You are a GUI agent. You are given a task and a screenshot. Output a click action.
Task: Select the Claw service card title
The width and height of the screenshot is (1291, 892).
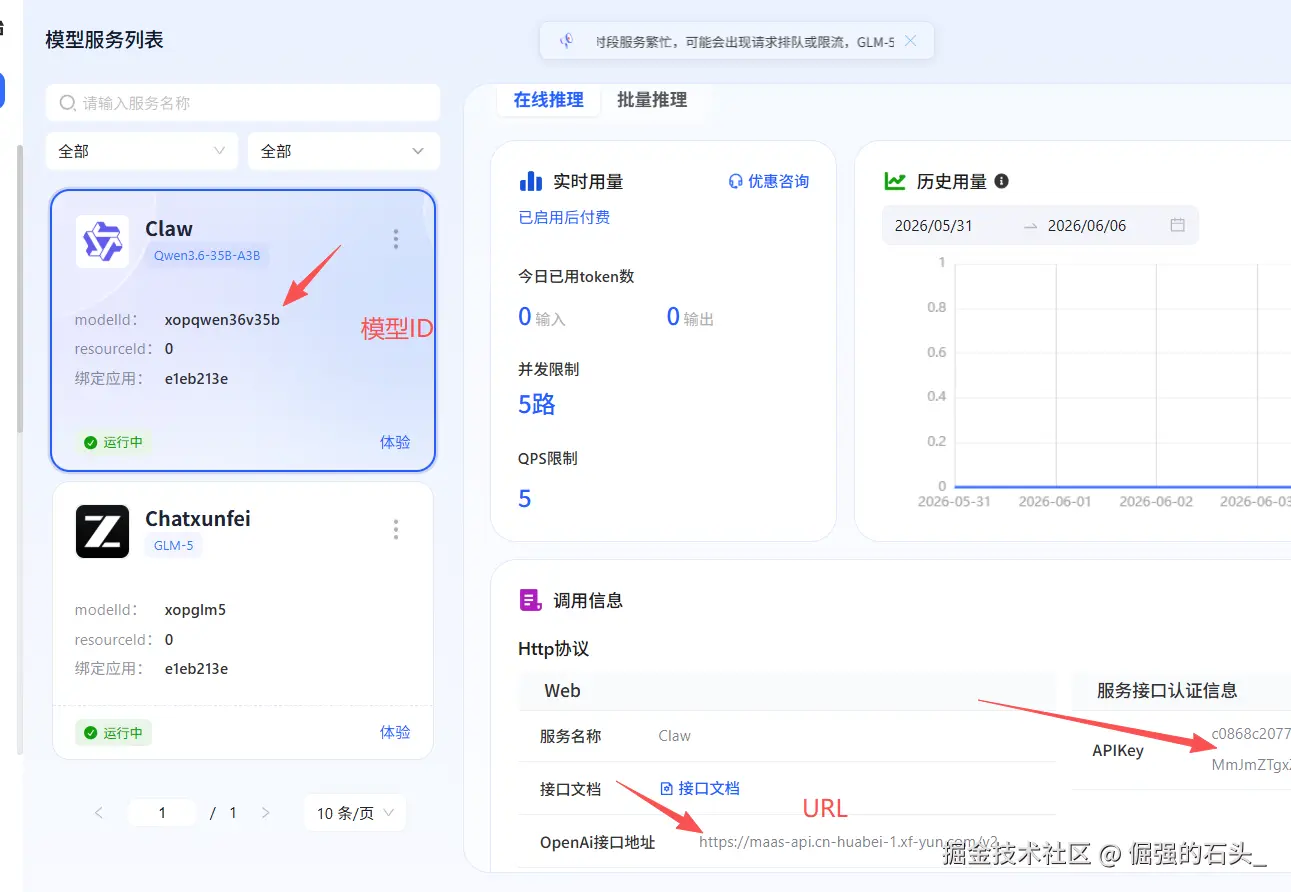pos(169,228)
